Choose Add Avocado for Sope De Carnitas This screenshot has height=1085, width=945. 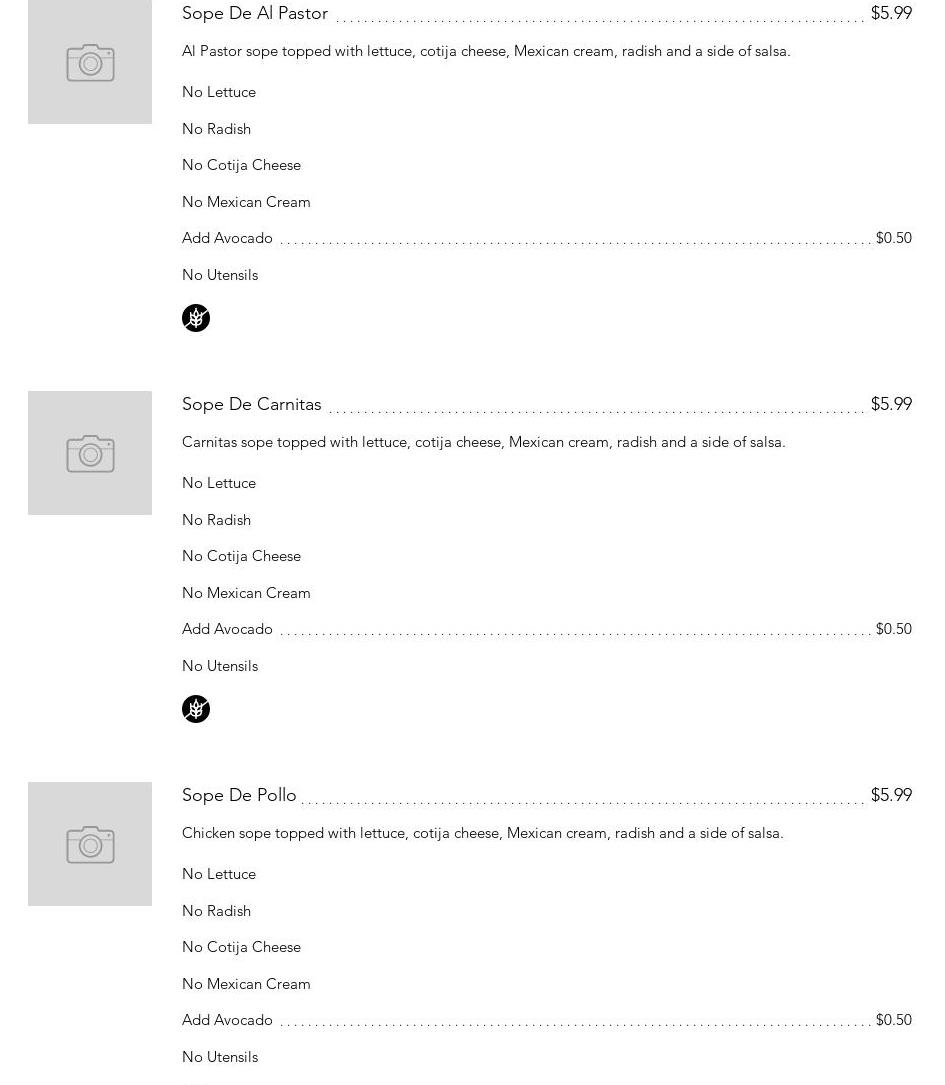coord(227,629)
